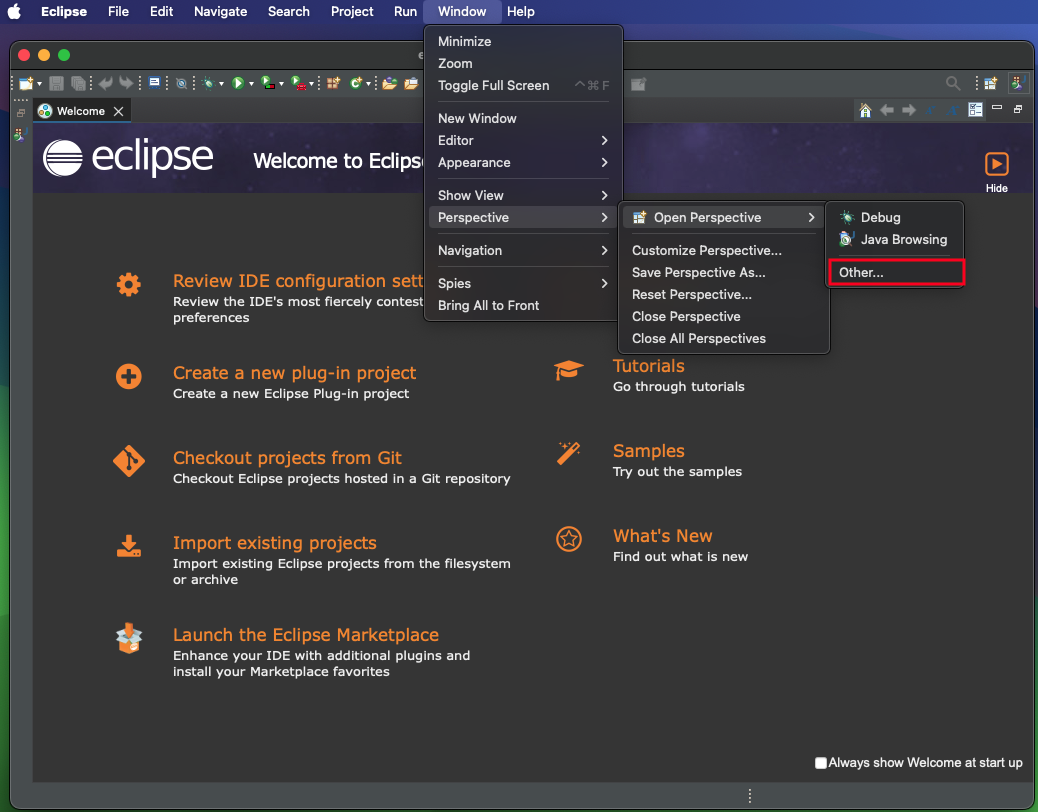The image size is (1038, 812).
Task: Expand the Editor submenu
Action: pyautogui.click(x=523, y=140)
